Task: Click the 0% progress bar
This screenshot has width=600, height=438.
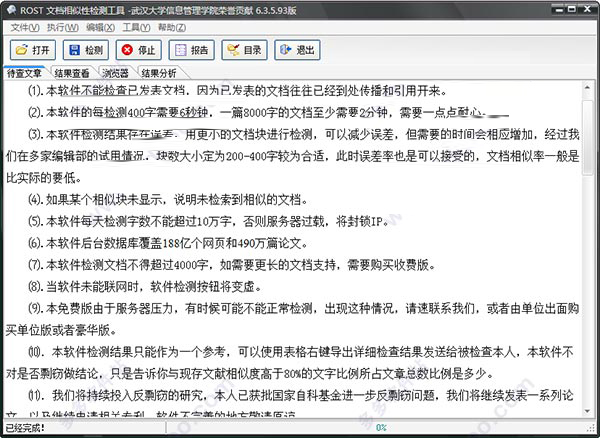Action: coord(381,427)
